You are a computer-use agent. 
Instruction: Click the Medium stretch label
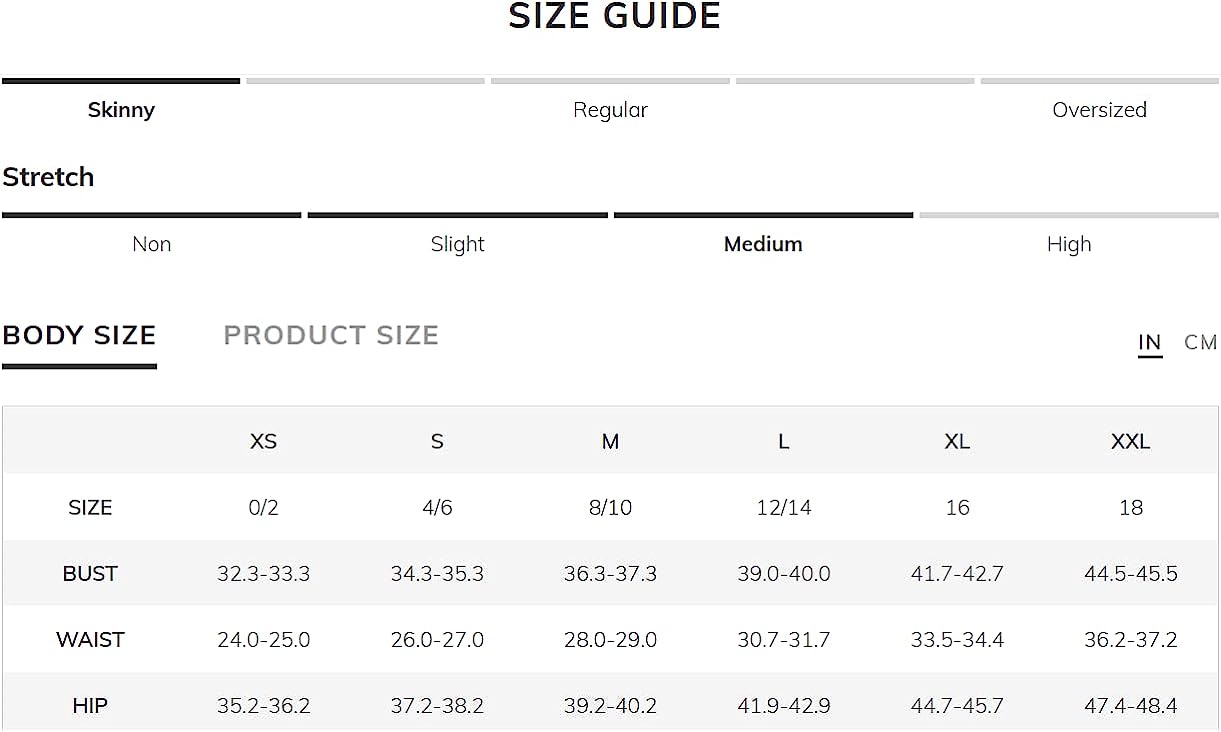click(x=763, y=244)
